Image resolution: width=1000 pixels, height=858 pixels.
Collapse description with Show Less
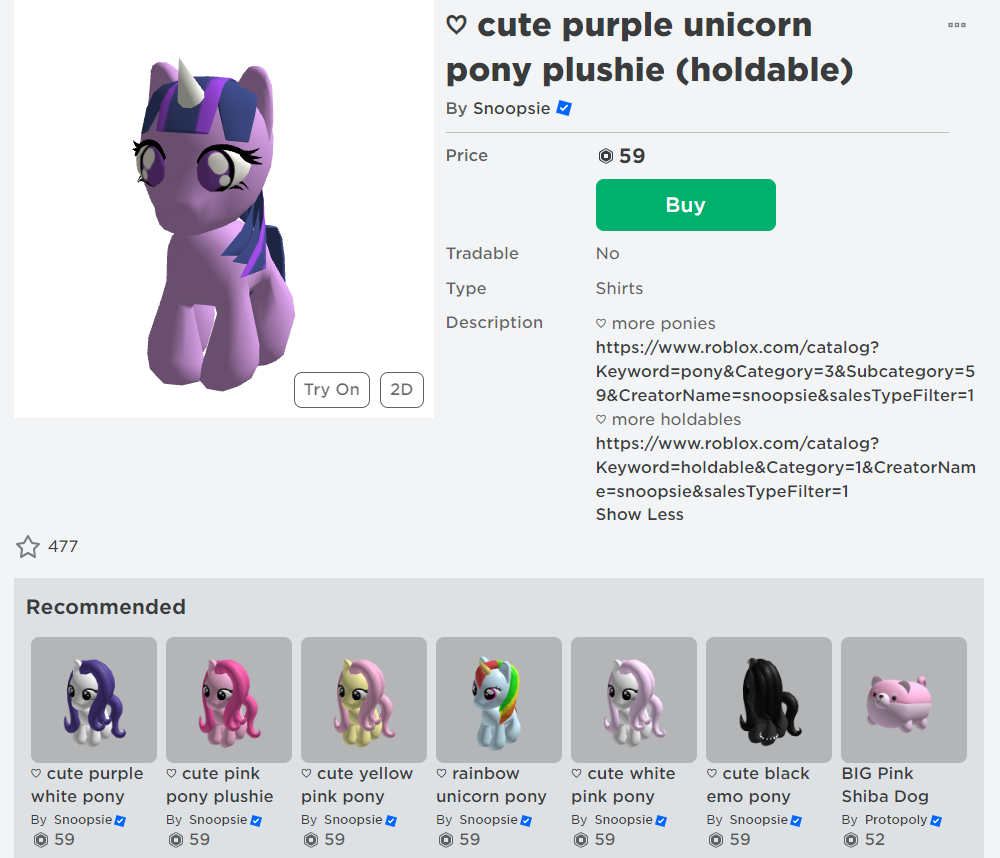coord(639,515)
